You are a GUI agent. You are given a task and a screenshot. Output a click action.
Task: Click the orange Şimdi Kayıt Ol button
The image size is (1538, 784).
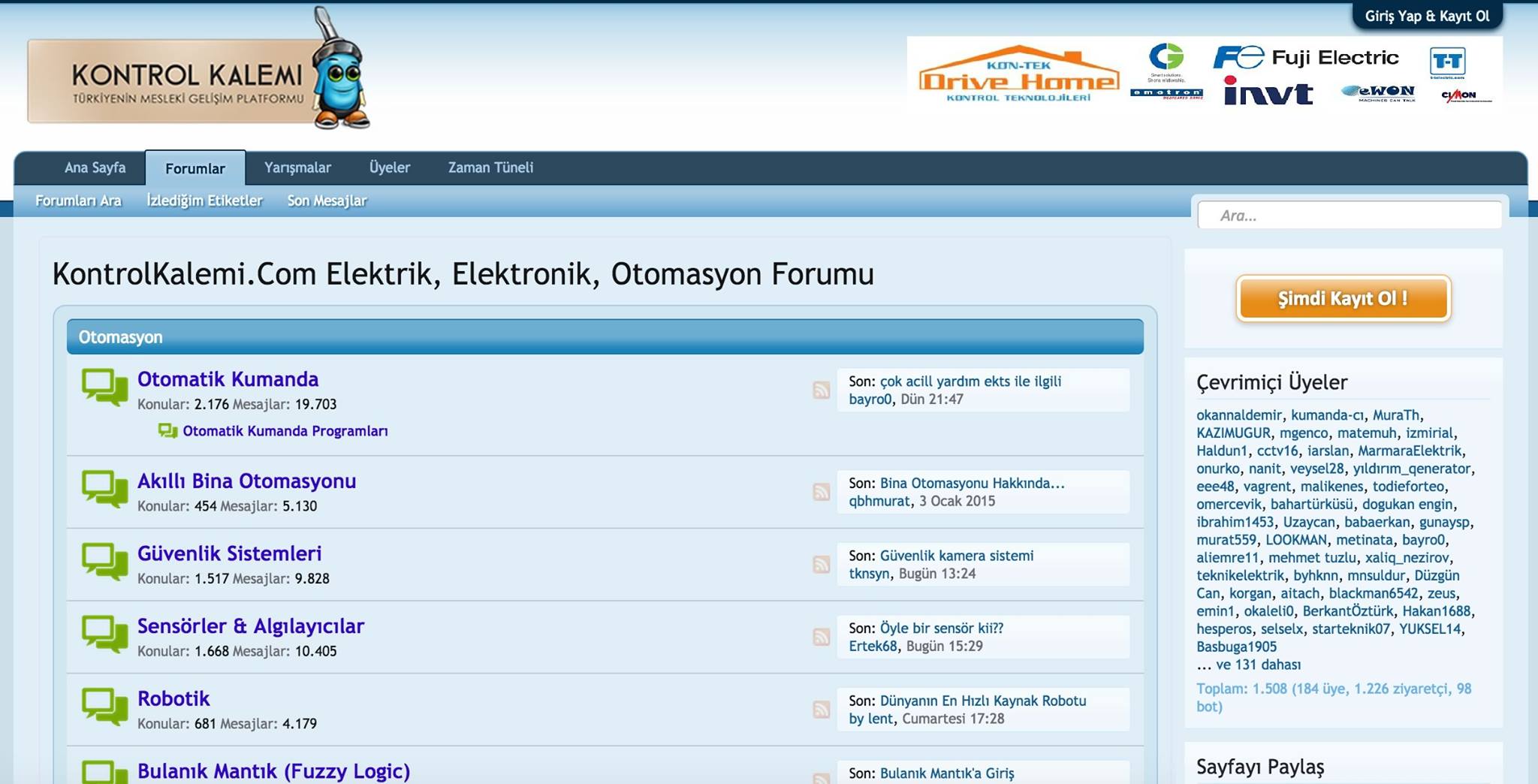coord(1343,298)
